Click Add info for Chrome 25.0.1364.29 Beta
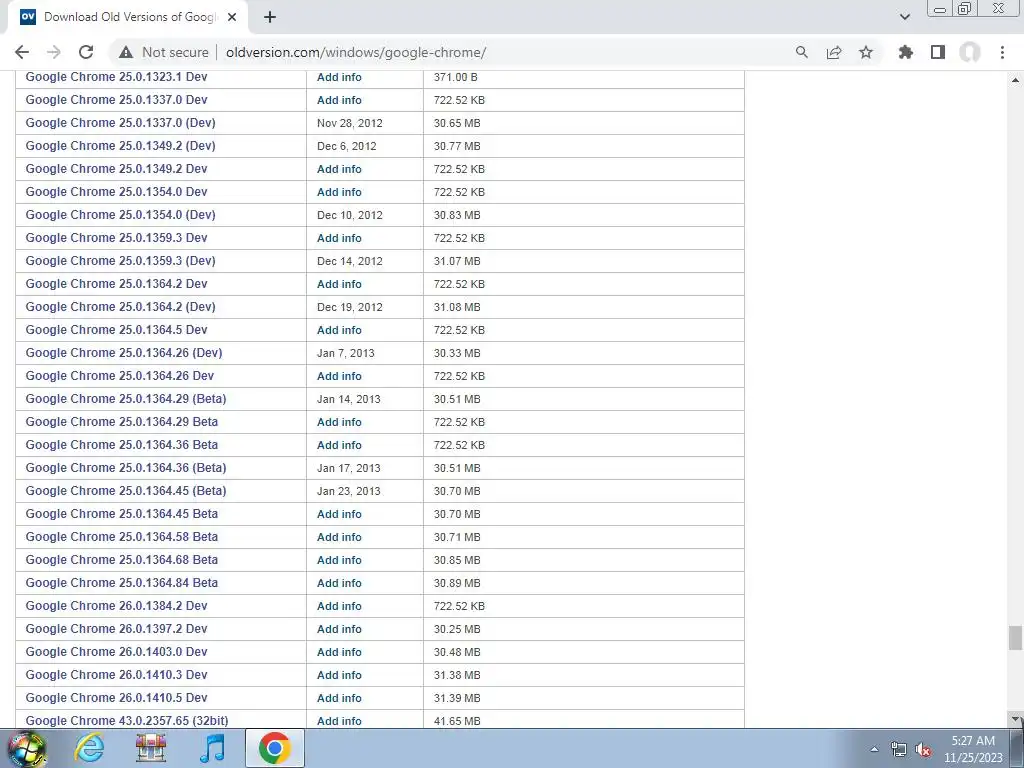This screenshot has height=768, width=1024. coord(339,422)
